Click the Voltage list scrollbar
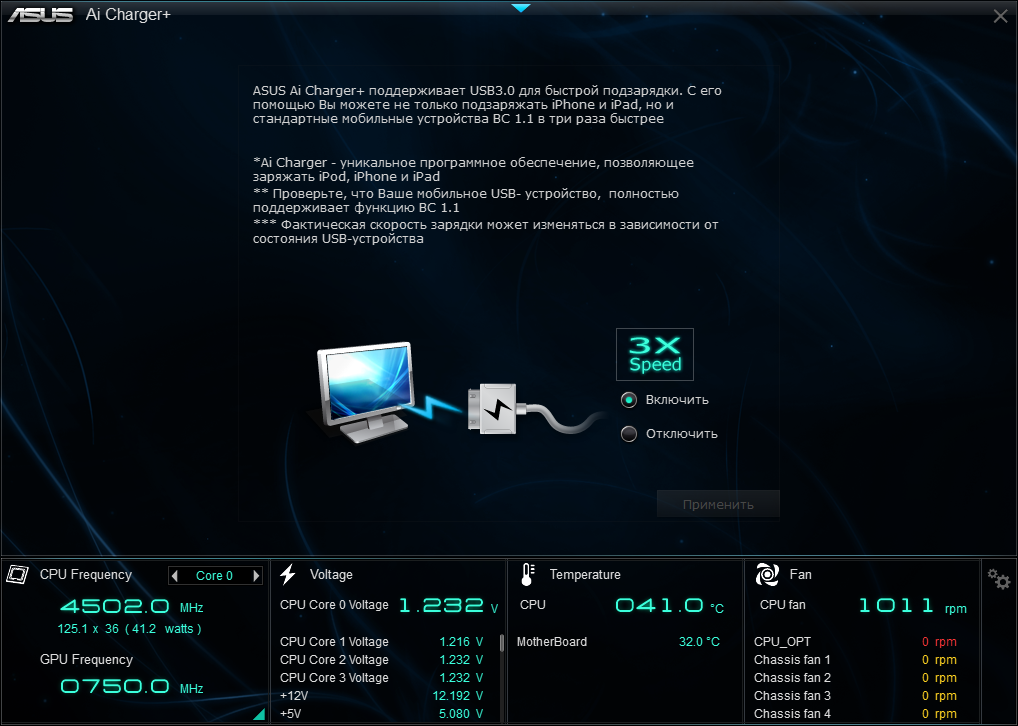 pos(502,643)
